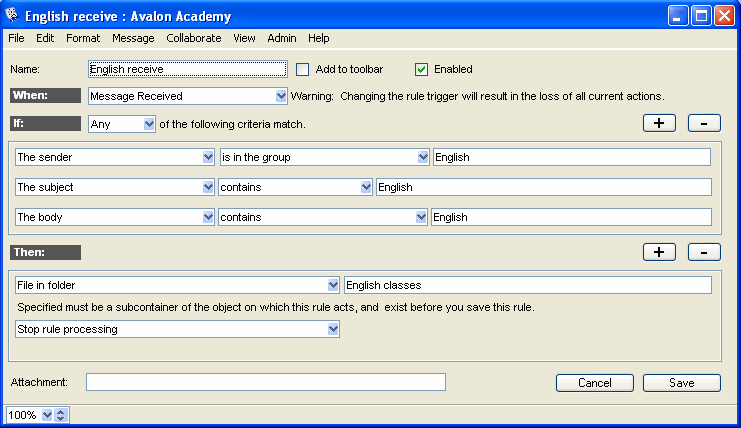The height and width of the screenshot is (428, 741).
Task: Remove a criteria row with minus button
Action: pos(704,124)
